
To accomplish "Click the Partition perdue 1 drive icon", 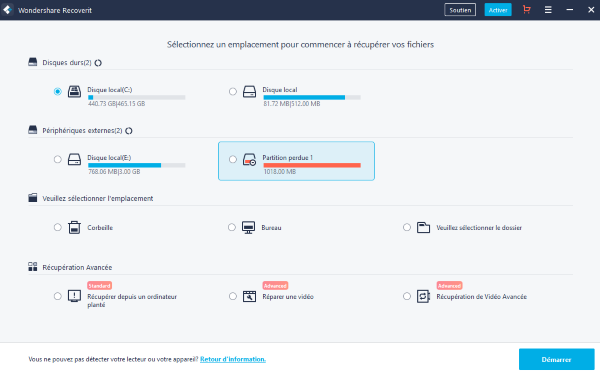I will 249,160.
